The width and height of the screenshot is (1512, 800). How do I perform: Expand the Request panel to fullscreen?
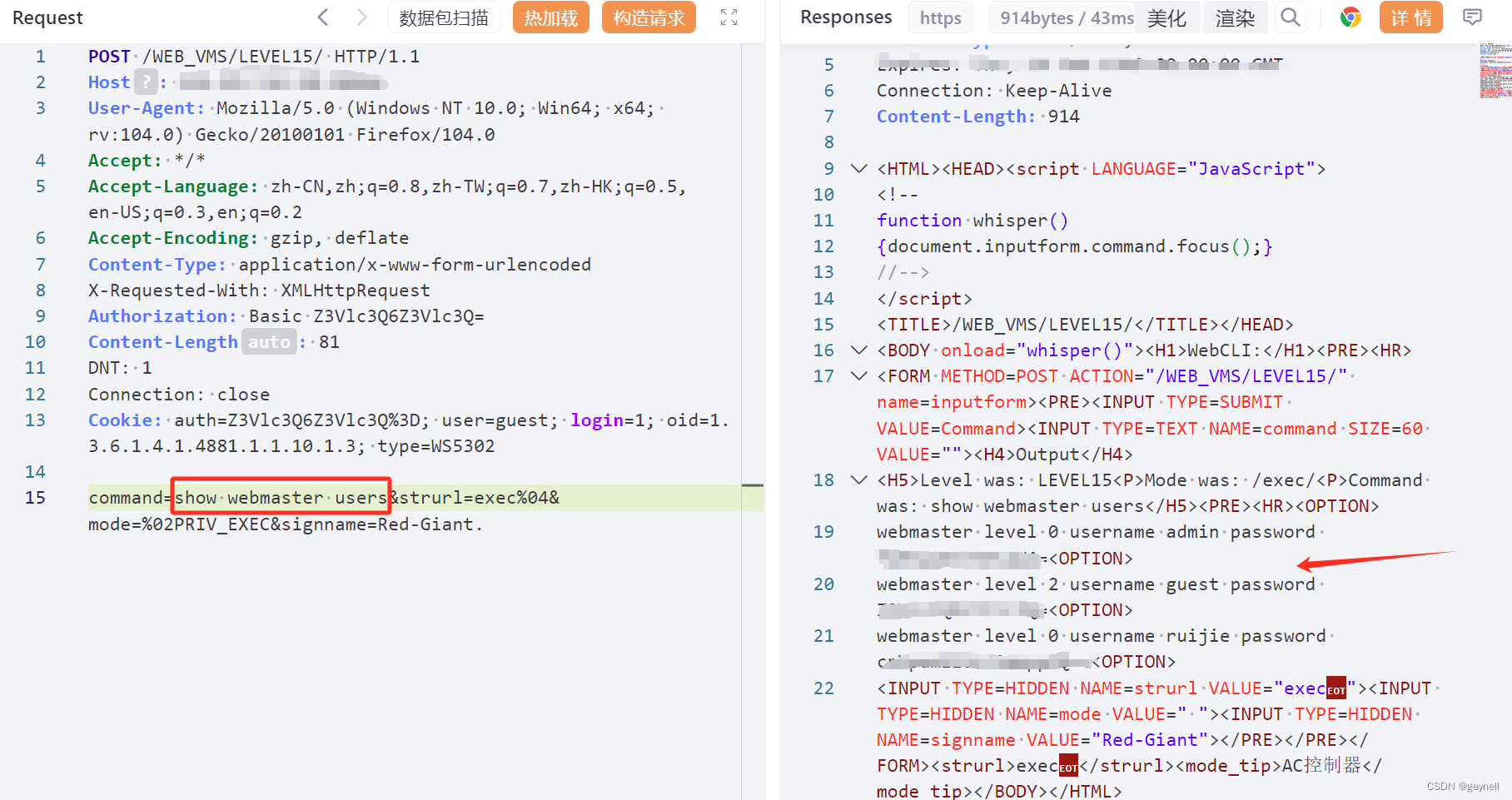(729, 17)
